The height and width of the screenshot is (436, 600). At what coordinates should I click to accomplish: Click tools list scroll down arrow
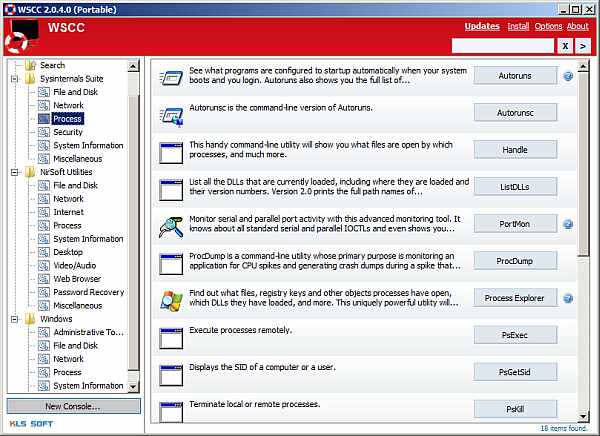pos(583,416)
